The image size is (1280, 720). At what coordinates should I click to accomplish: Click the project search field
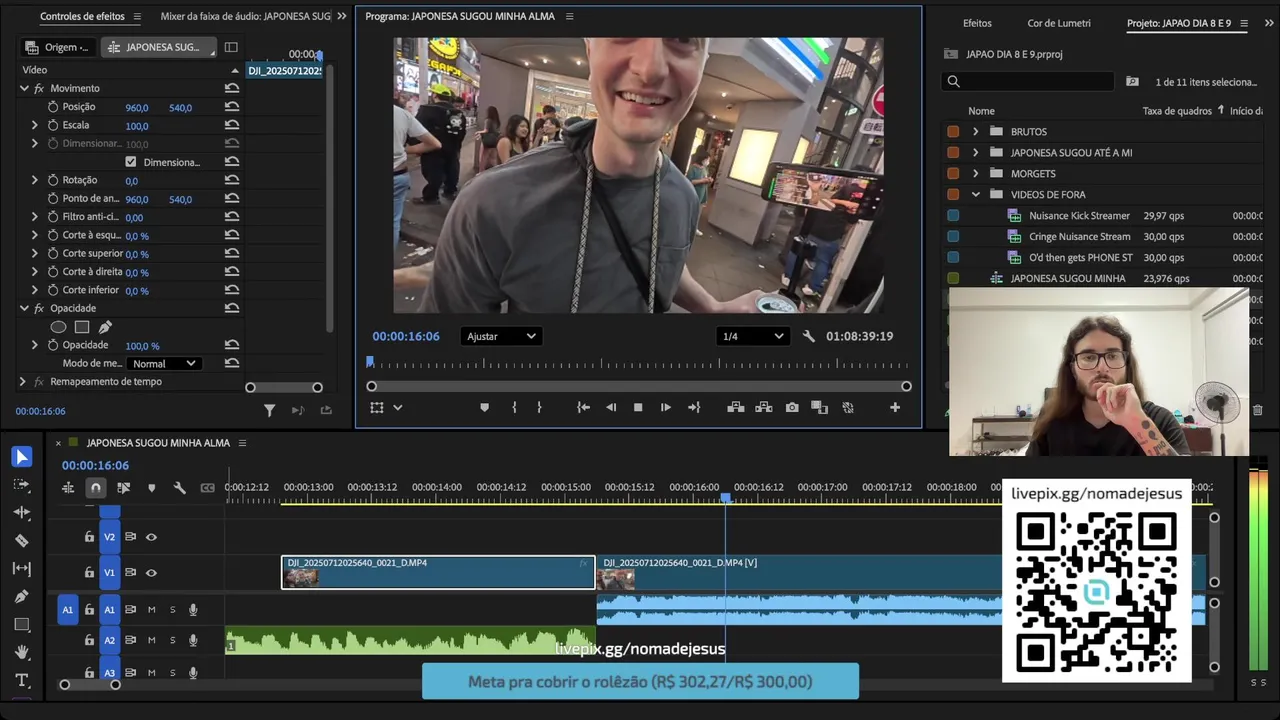(x=1028, y=82)
